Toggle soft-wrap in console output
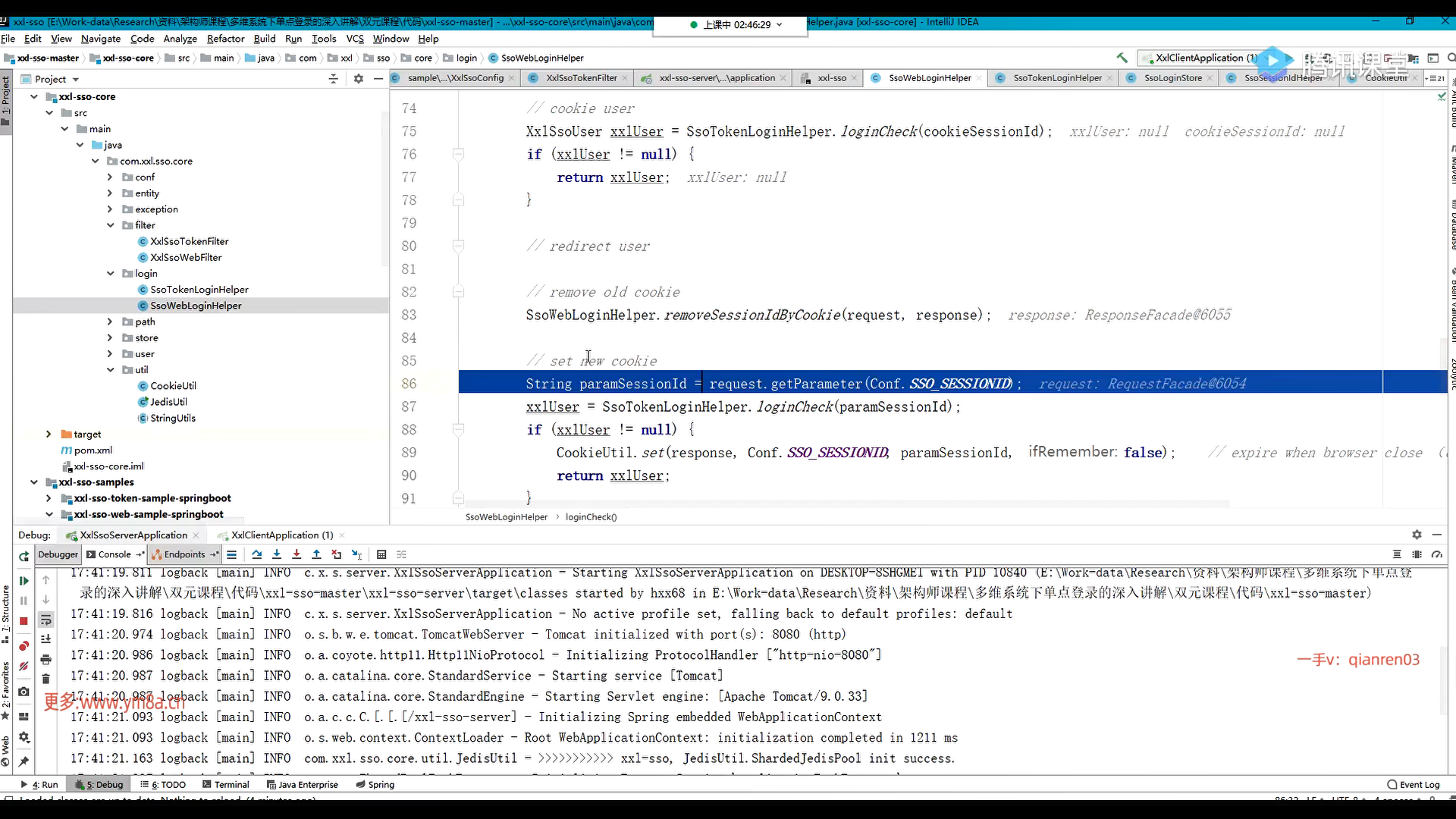 pyautogui.click(x=45, y=620)
